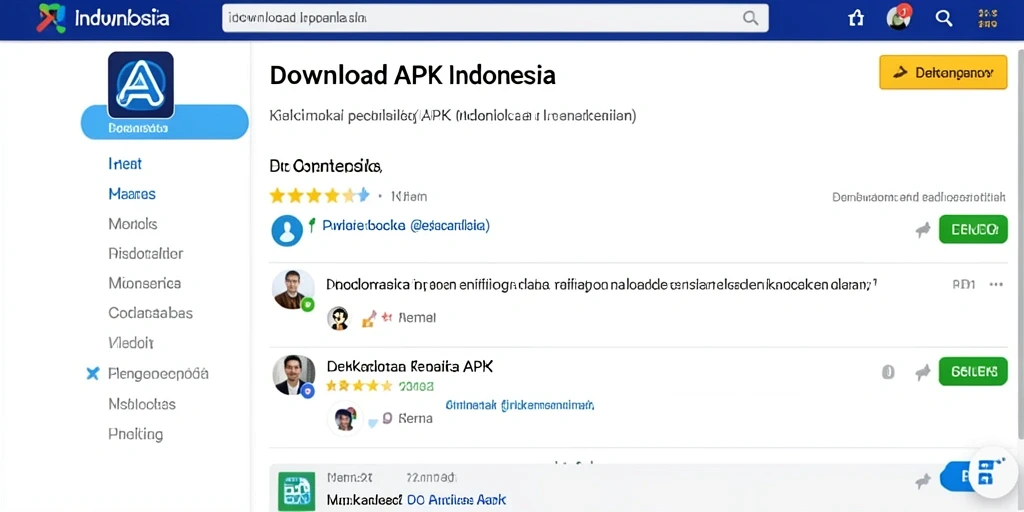Open the Nsblocbas sidebar item
1024x512 pixels.
point(142,404)
